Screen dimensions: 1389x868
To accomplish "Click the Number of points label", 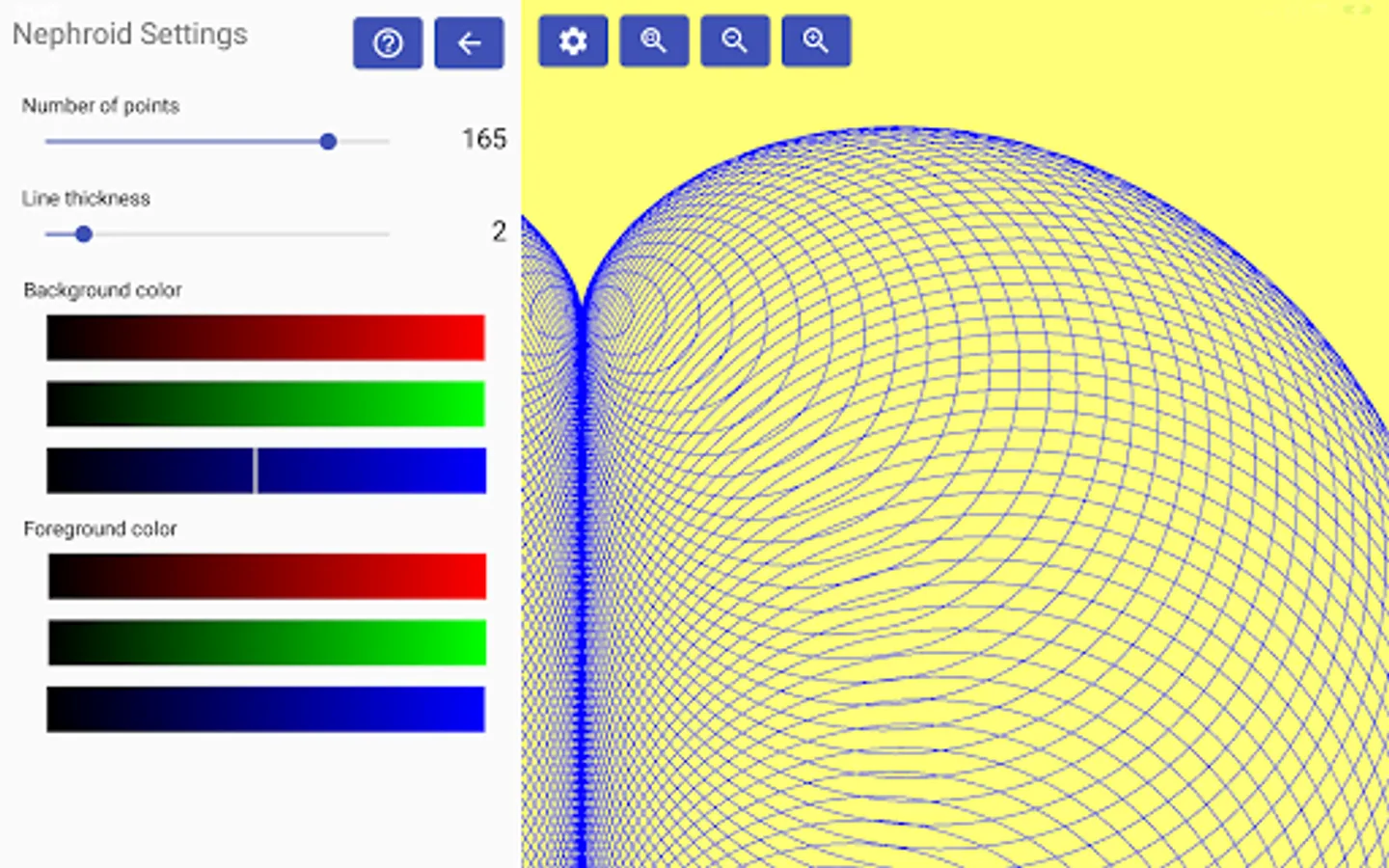I will point(100,106).
